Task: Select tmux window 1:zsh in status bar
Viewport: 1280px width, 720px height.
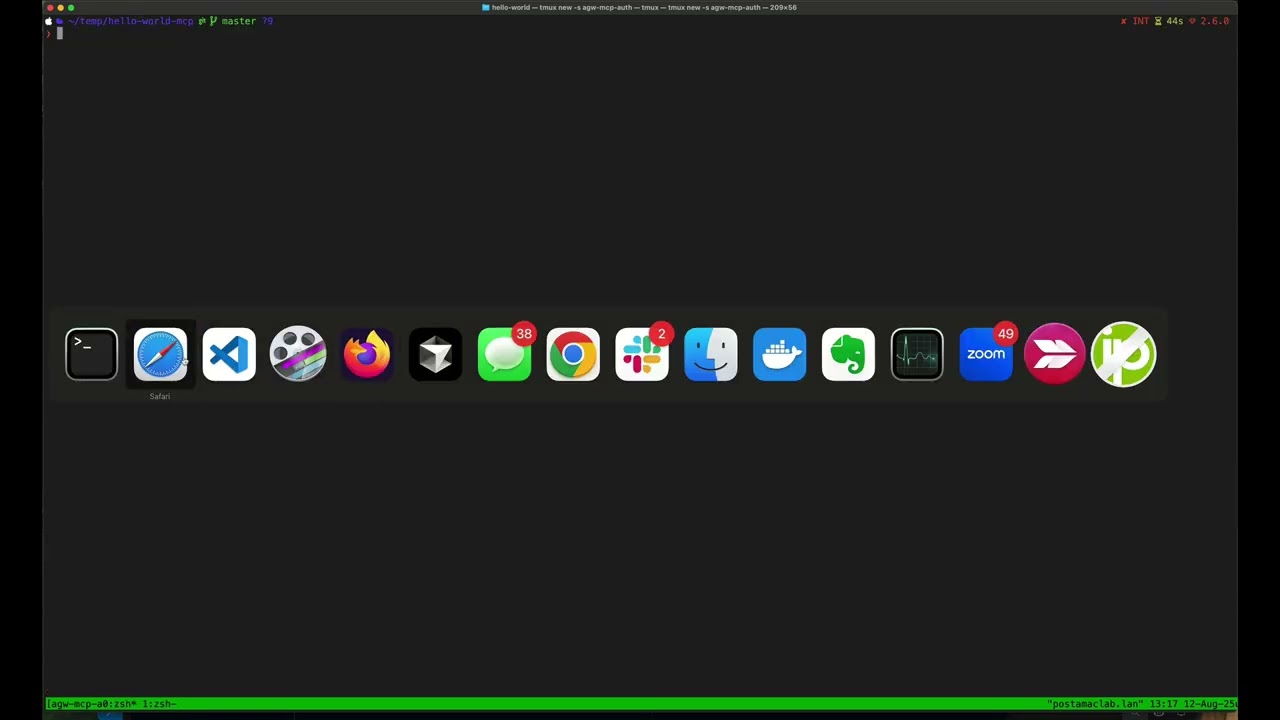Action: 158,704
